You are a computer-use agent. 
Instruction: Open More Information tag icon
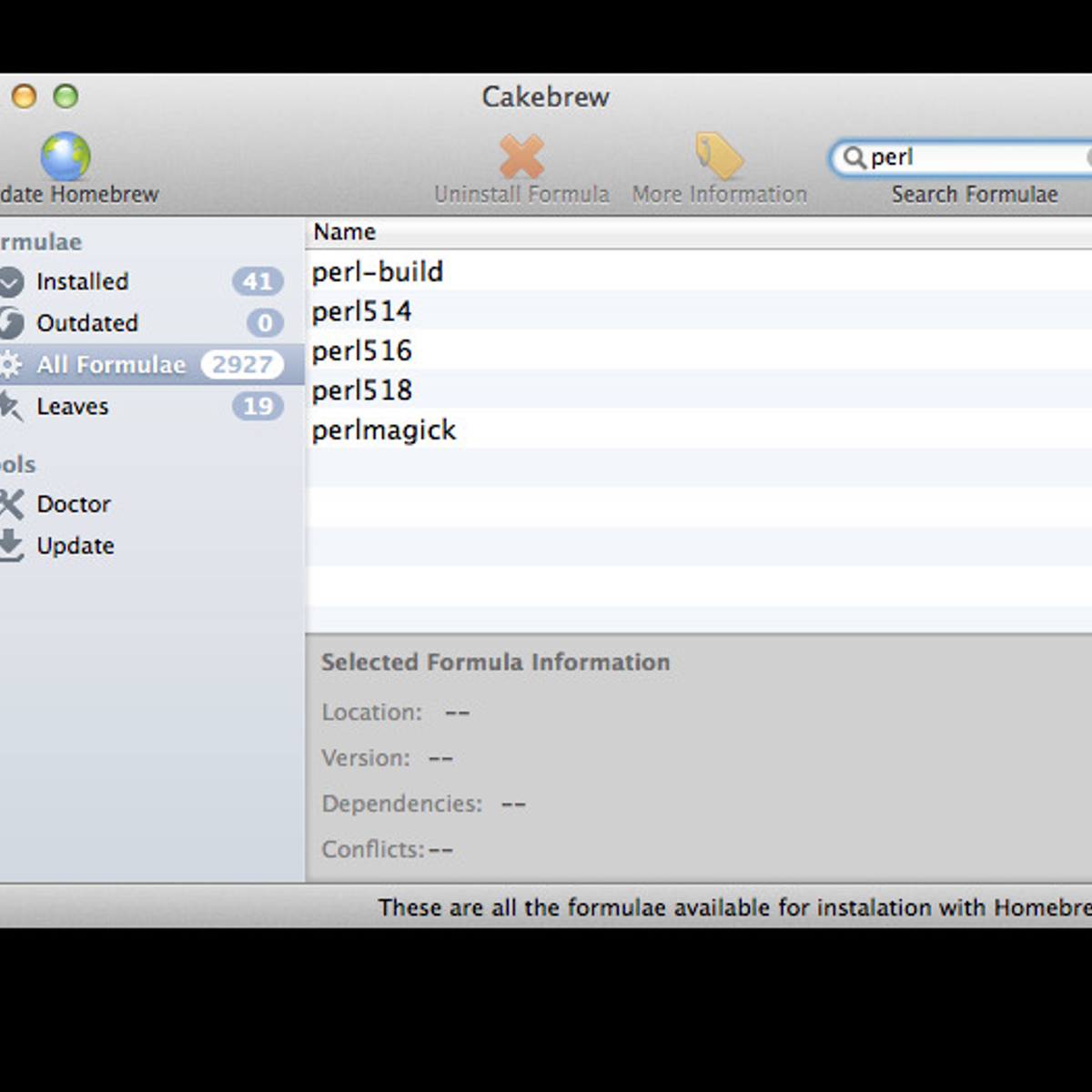coord(719,156)
